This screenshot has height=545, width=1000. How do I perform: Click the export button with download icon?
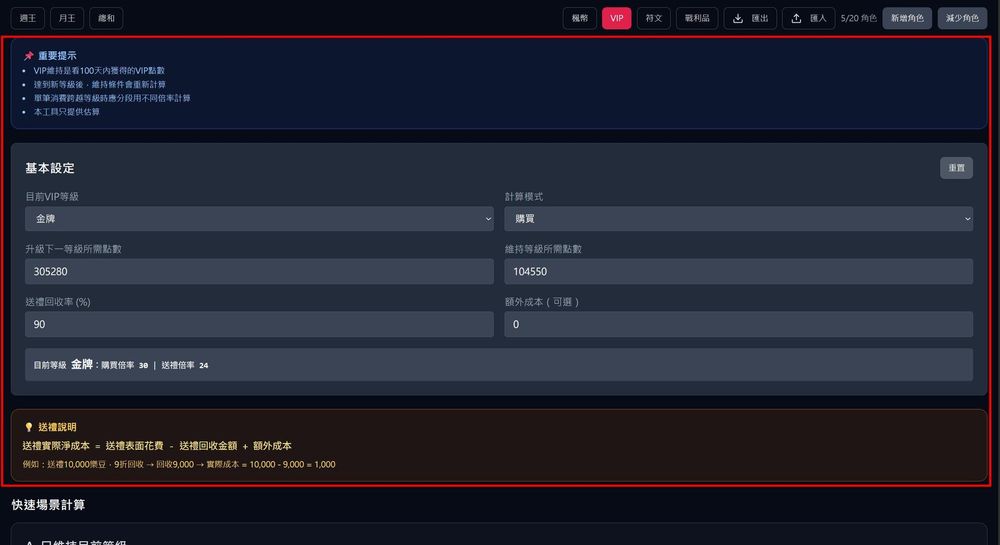[750, 18]
